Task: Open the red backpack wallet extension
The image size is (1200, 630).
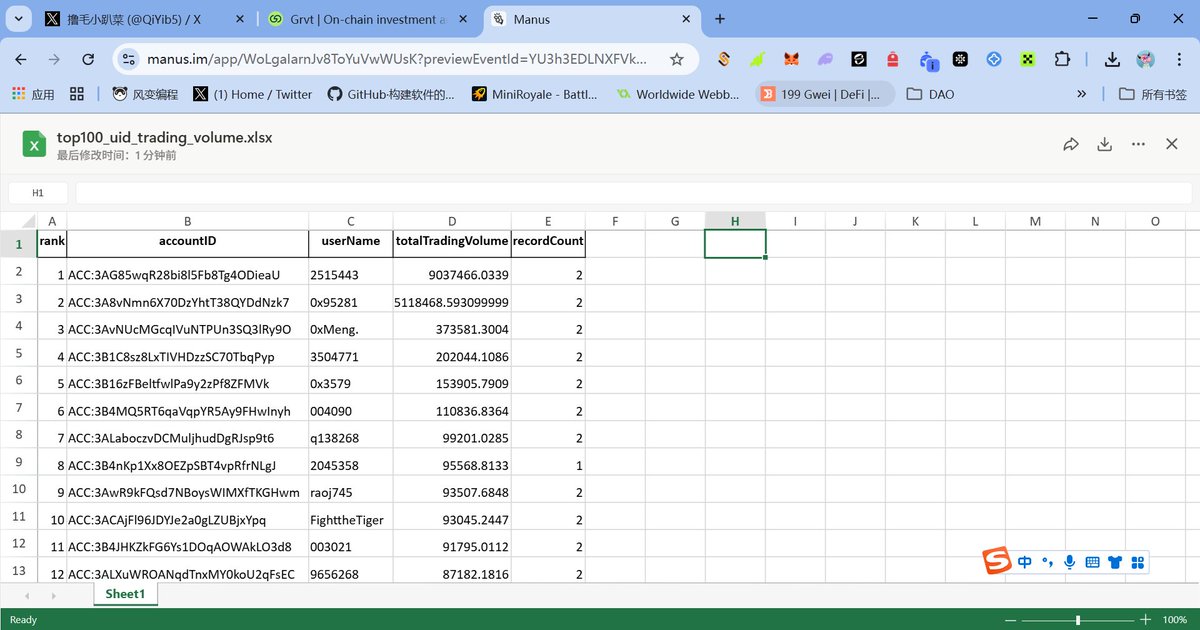Action: pos(893,60)
